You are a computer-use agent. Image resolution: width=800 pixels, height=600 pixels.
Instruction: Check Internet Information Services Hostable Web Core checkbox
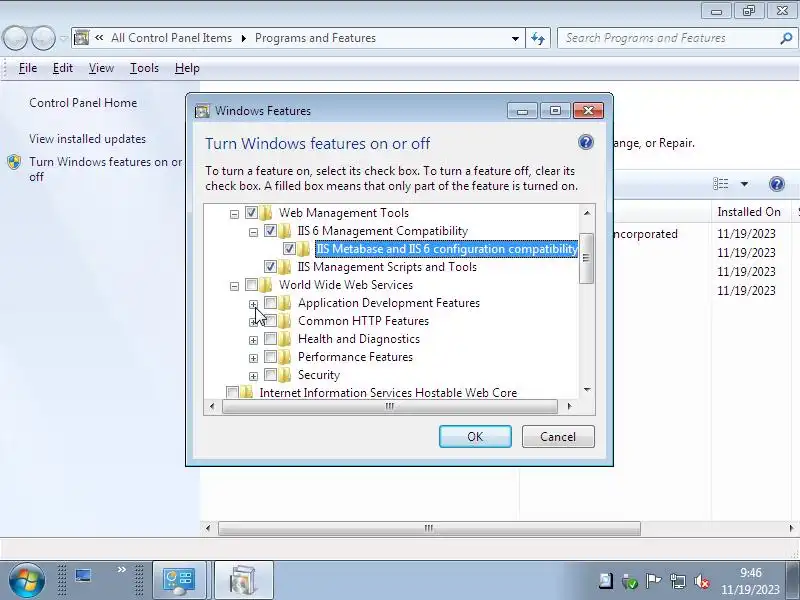[x=232, y=392]
